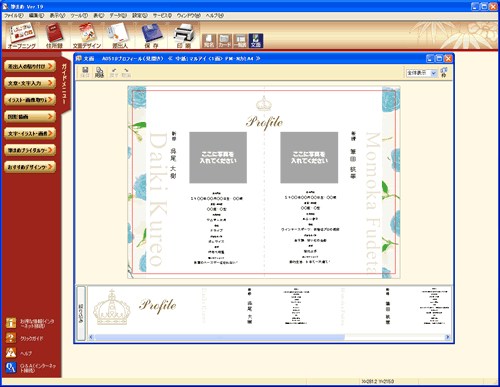
Task: Select the Profile title on the canvas
Action: pyautogui.click(x=264, y=122)
